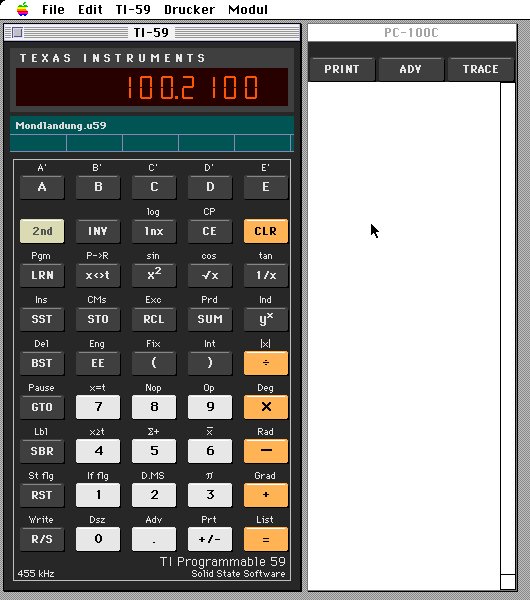Click the digit 9 key
Image resolution: width=530 pixels, height=600 pixels.
tap(210, 407)
